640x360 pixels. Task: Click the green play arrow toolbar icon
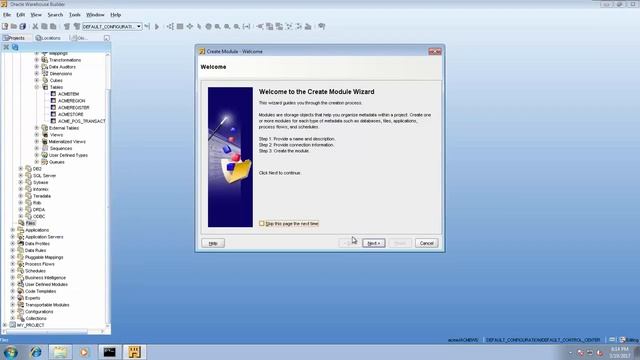tap(157, 27)
